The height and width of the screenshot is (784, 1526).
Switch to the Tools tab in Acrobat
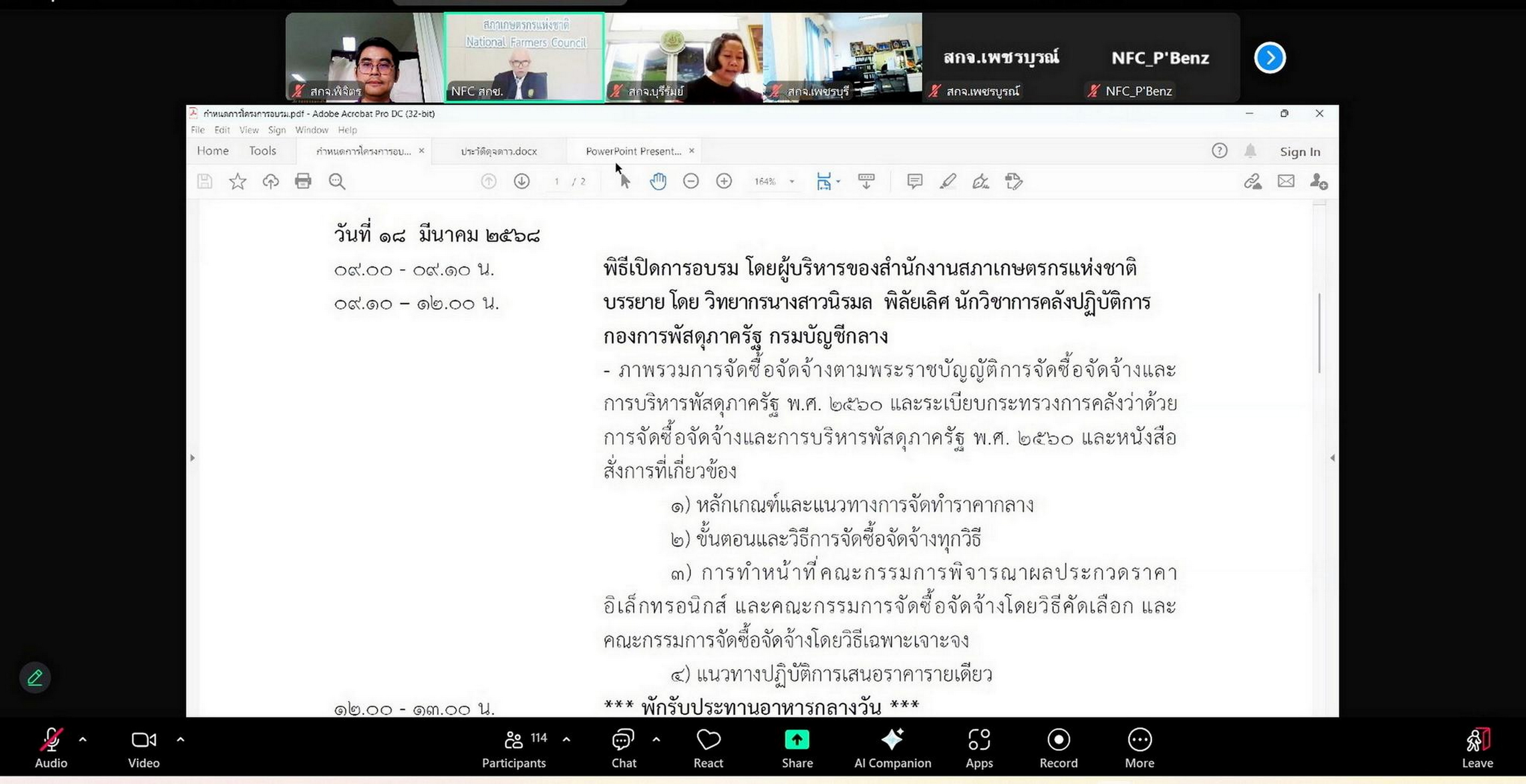[x=262, y=151]
